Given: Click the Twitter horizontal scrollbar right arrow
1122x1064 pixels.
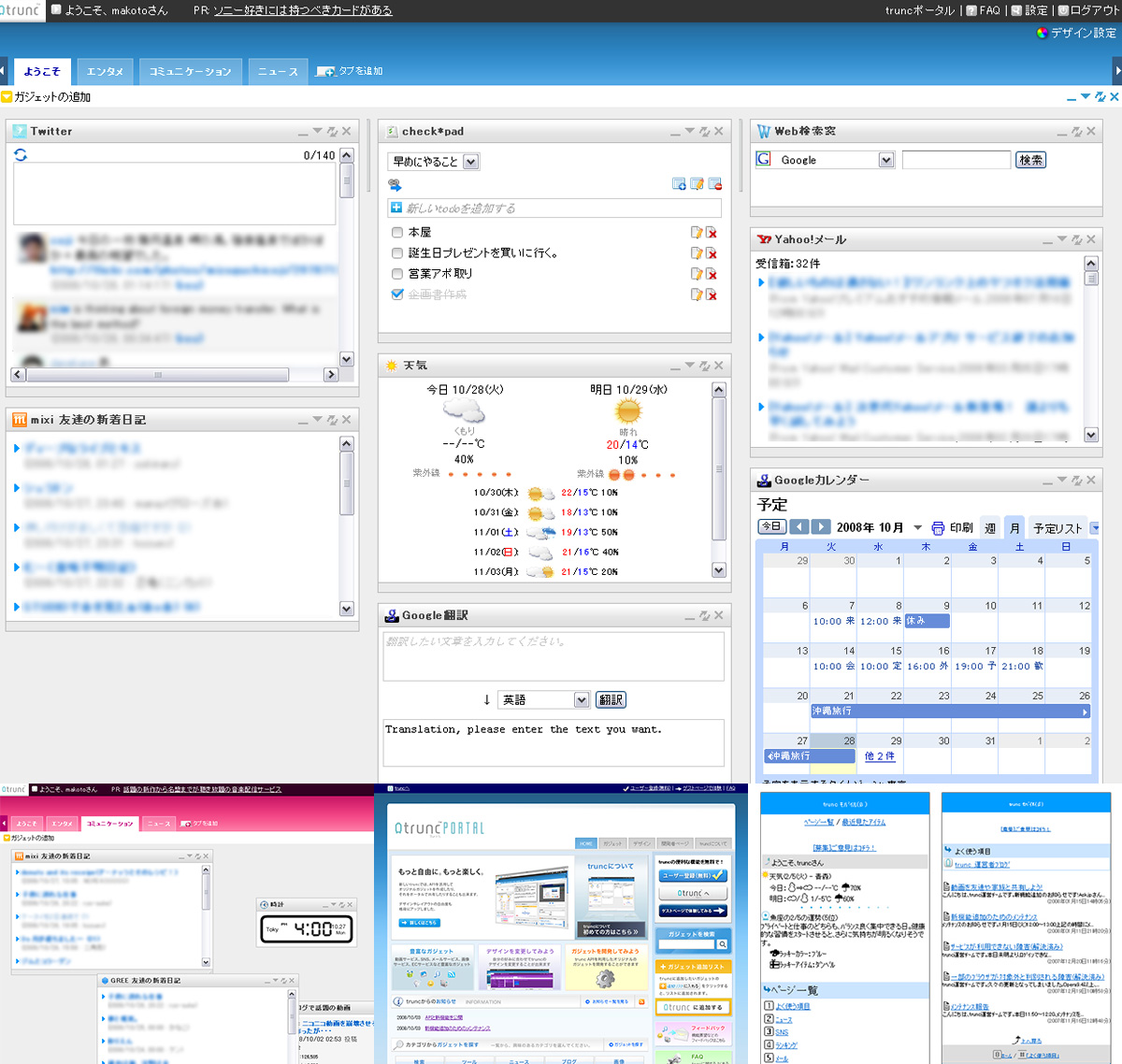Looking at the screenshot, I should click(331, 374).
